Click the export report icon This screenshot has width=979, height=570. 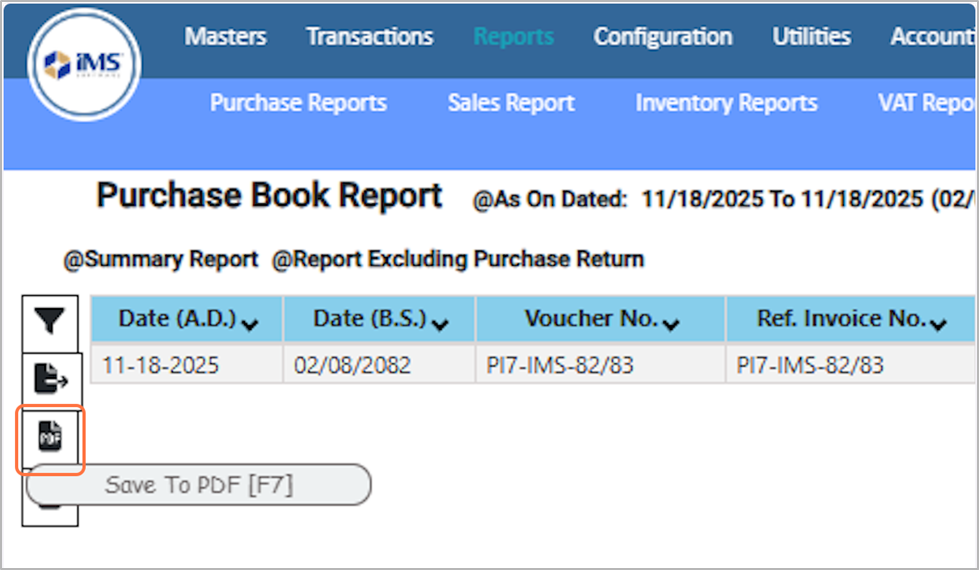pos(49,378)
